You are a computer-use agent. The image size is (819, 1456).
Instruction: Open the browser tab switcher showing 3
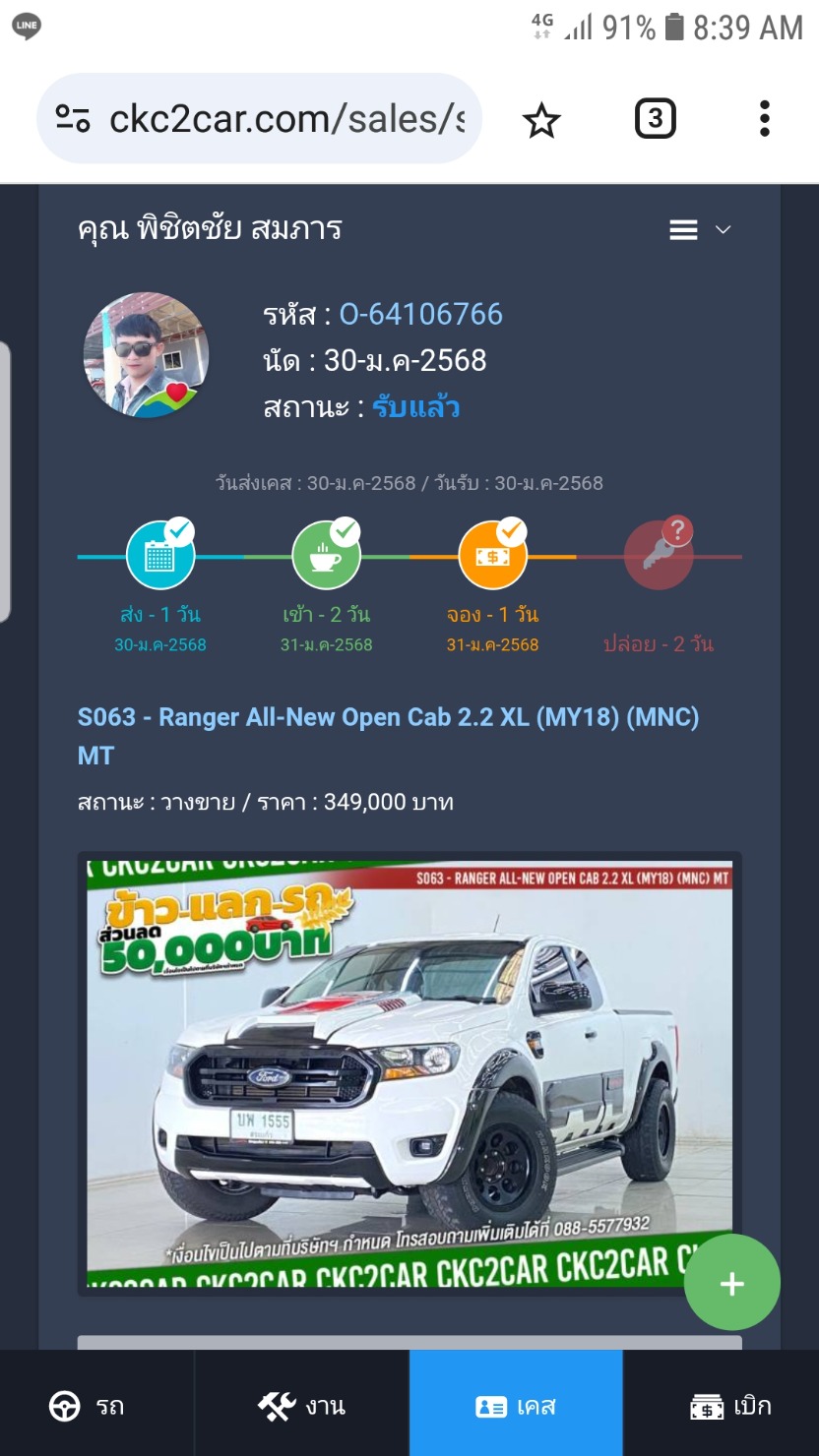(655, 119)
